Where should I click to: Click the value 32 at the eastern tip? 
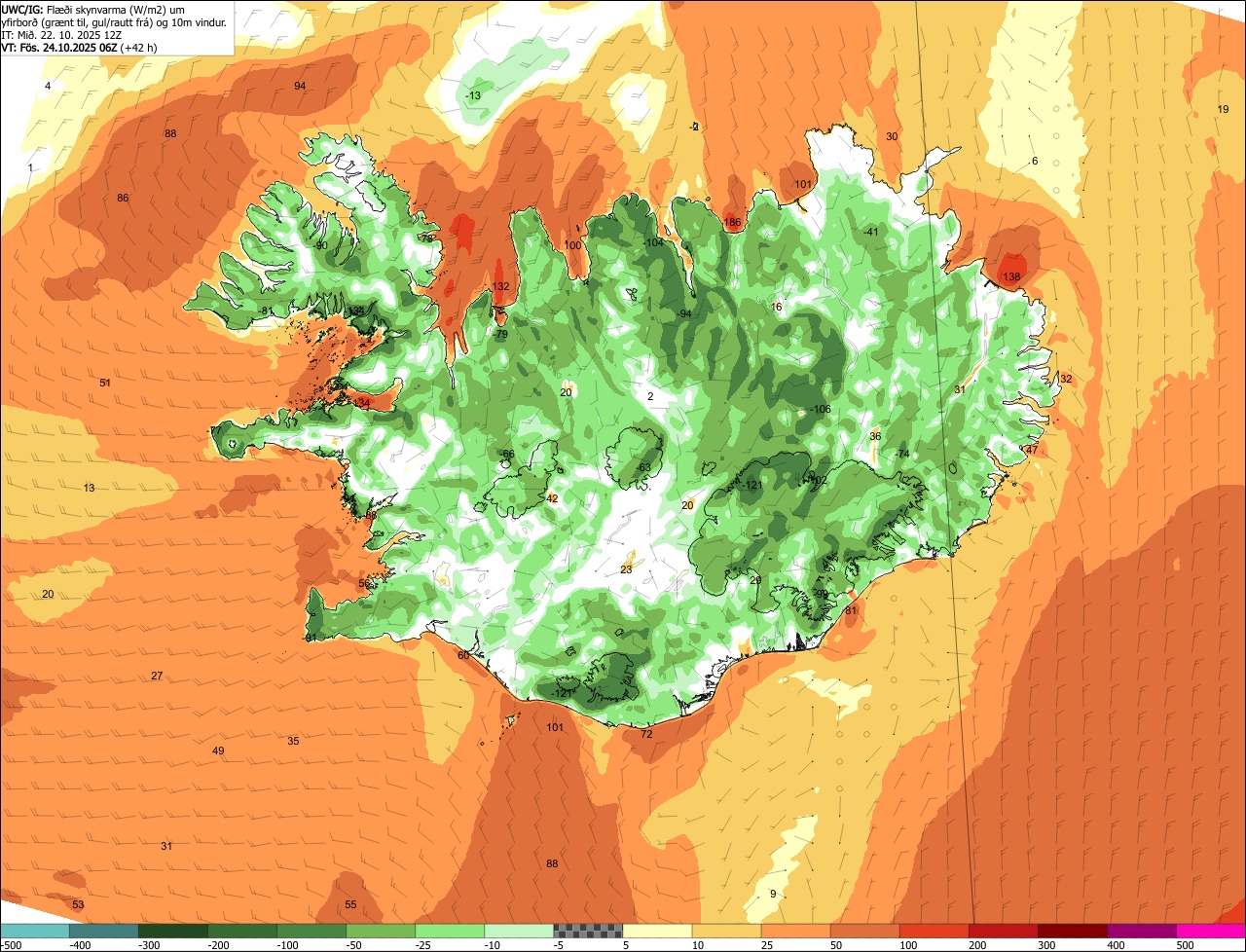pos(1066,379)
